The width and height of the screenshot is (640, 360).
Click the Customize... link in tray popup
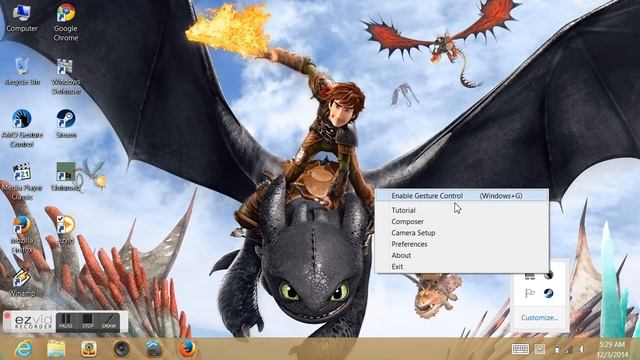539,318
